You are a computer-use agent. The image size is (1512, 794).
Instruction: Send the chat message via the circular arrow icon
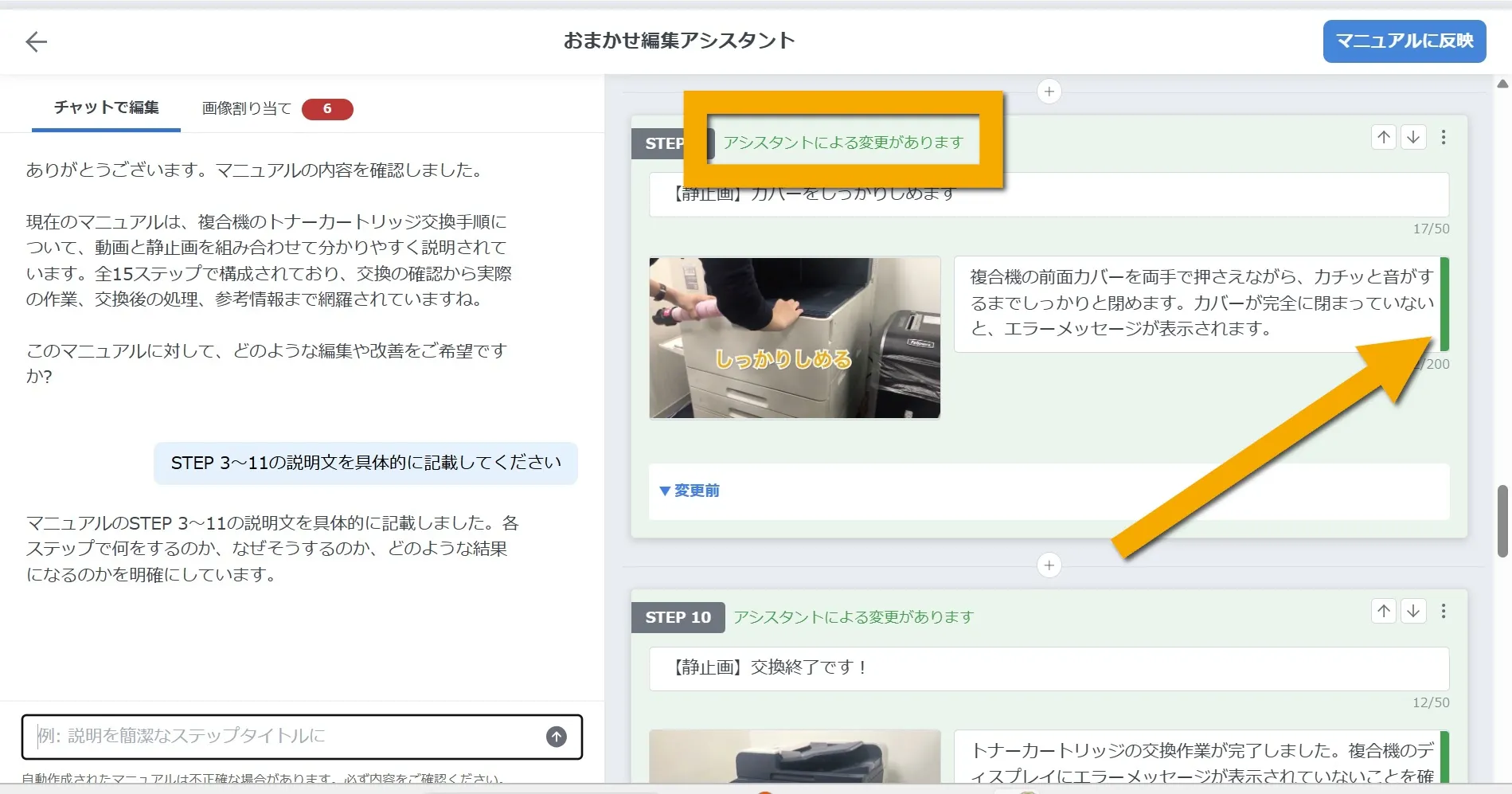(556, 737)
